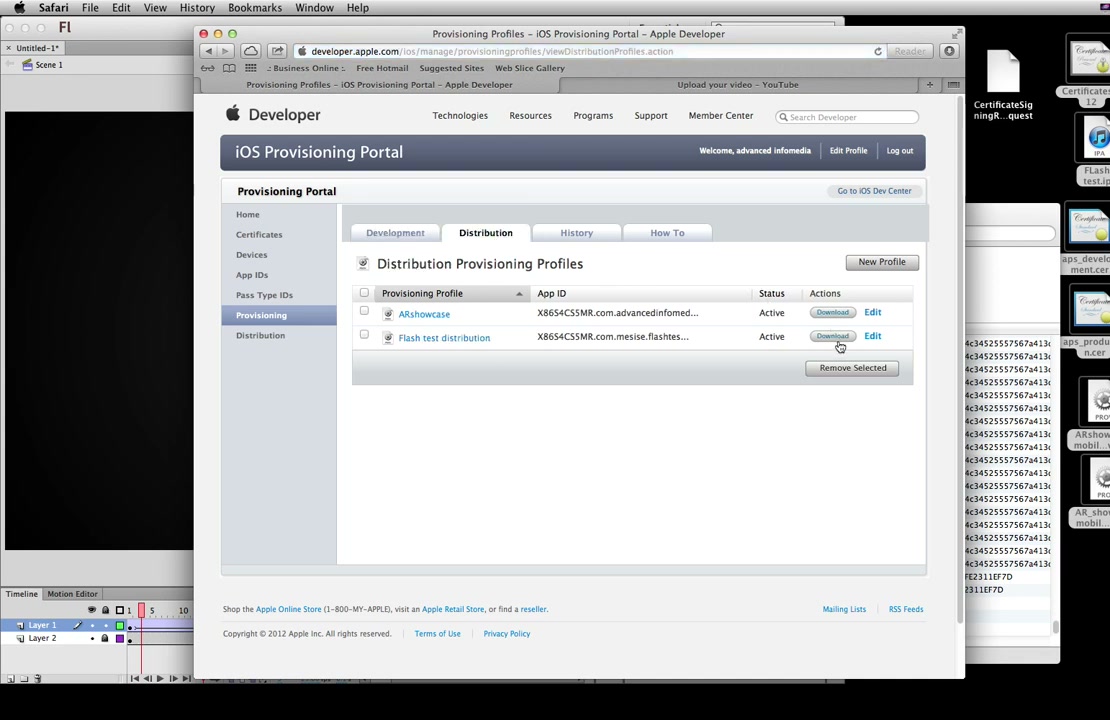Open the Safari Downloads button
The height and width of the screenshot is (720, 1110).
[x=949, y=51]
